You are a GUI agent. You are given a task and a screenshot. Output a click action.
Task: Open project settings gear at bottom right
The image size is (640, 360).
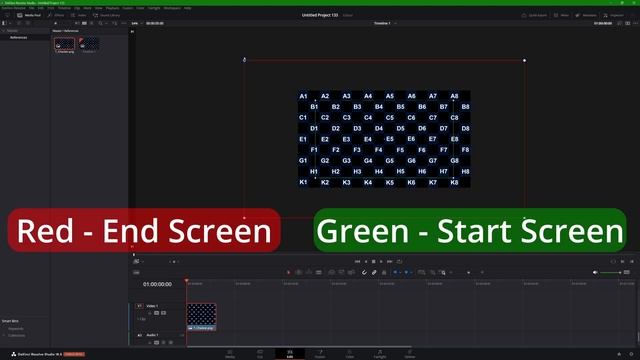click(x=631, y=354)
